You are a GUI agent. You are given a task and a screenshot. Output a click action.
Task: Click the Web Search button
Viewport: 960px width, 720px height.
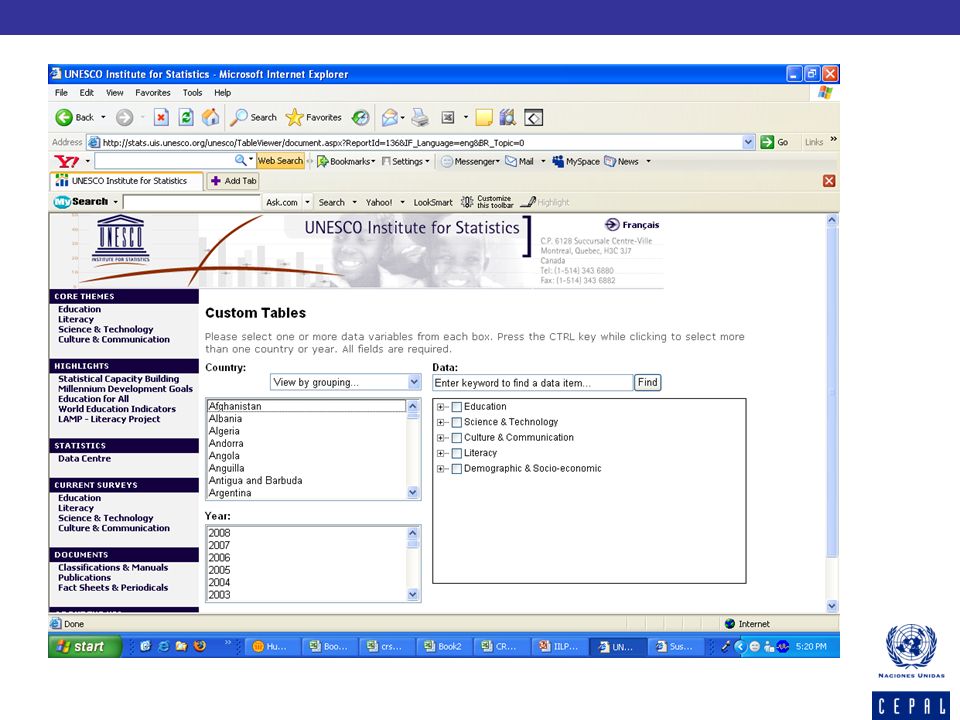[280, 160]
